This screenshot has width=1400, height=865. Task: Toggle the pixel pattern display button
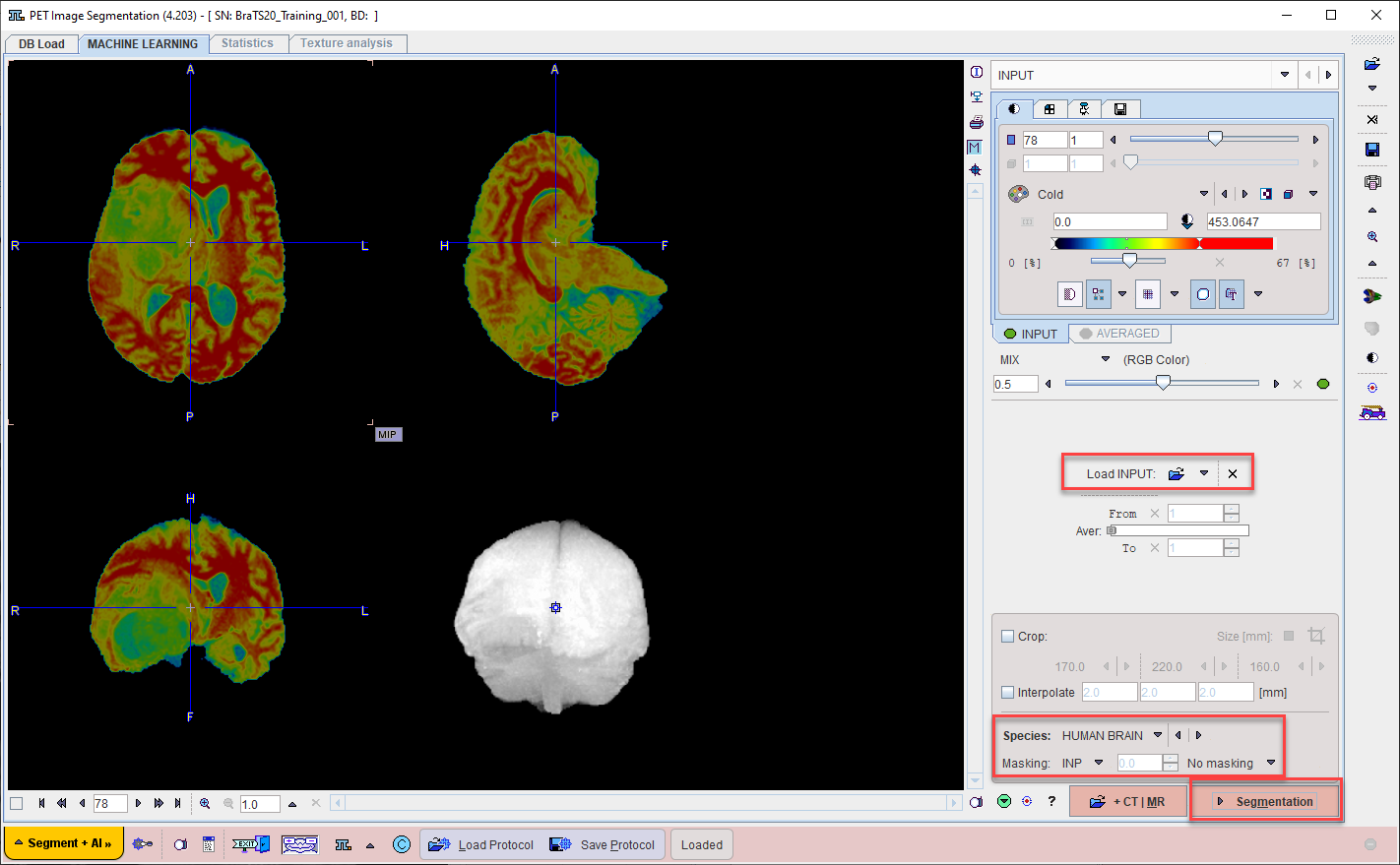(1098, 294)
